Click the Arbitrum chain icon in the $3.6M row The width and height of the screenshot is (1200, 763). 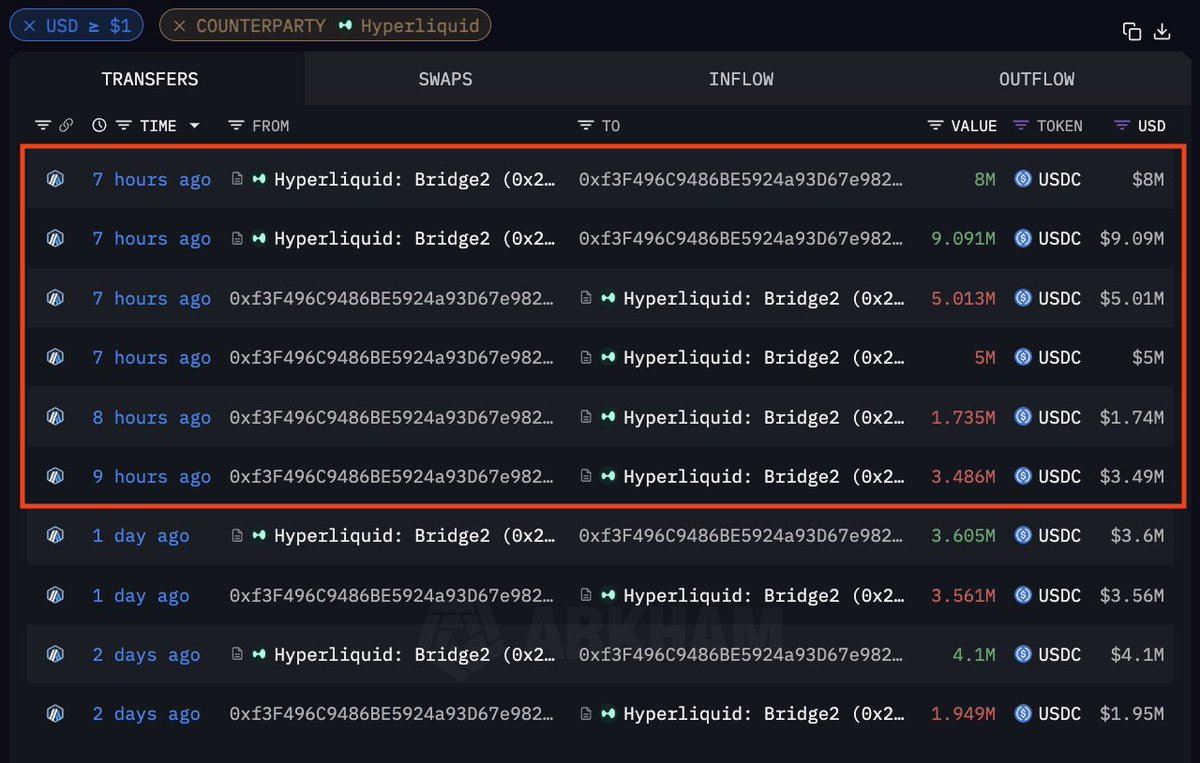(55, 536)
